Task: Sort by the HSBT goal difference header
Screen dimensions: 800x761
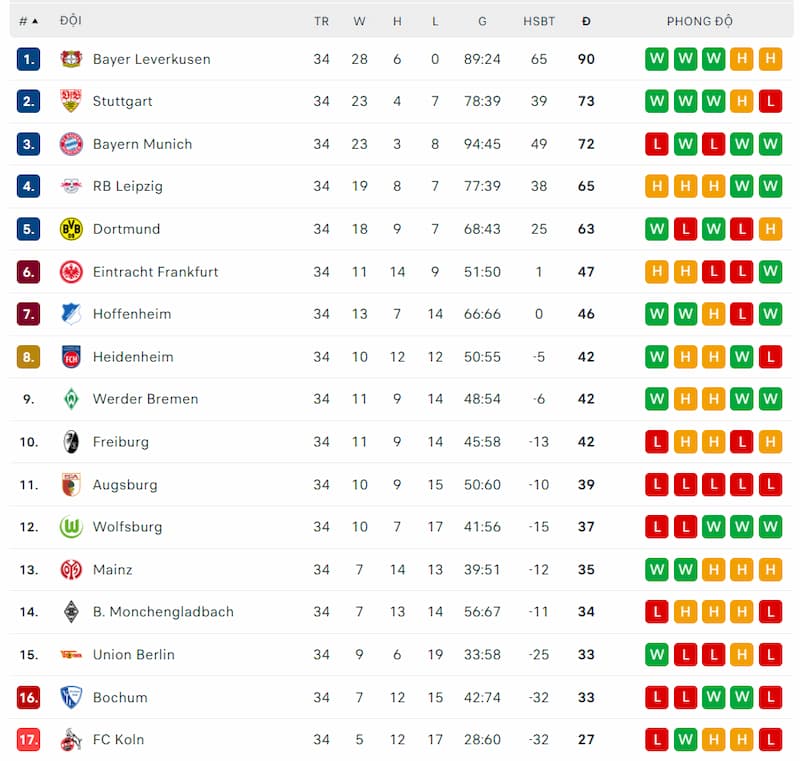Action: point(539,21)
